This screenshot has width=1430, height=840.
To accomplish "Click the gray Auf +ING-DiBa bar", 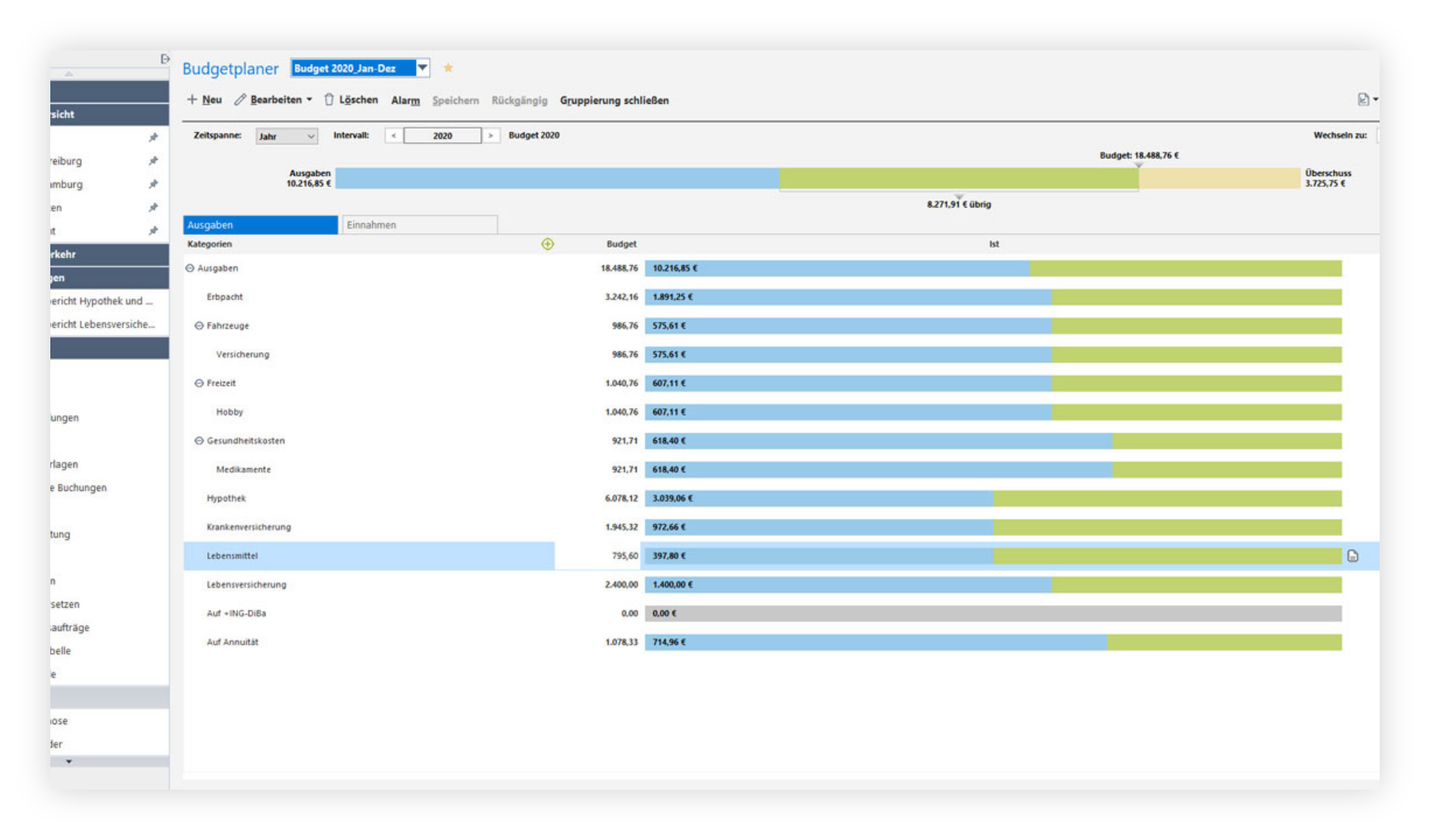I will point(993,613).
